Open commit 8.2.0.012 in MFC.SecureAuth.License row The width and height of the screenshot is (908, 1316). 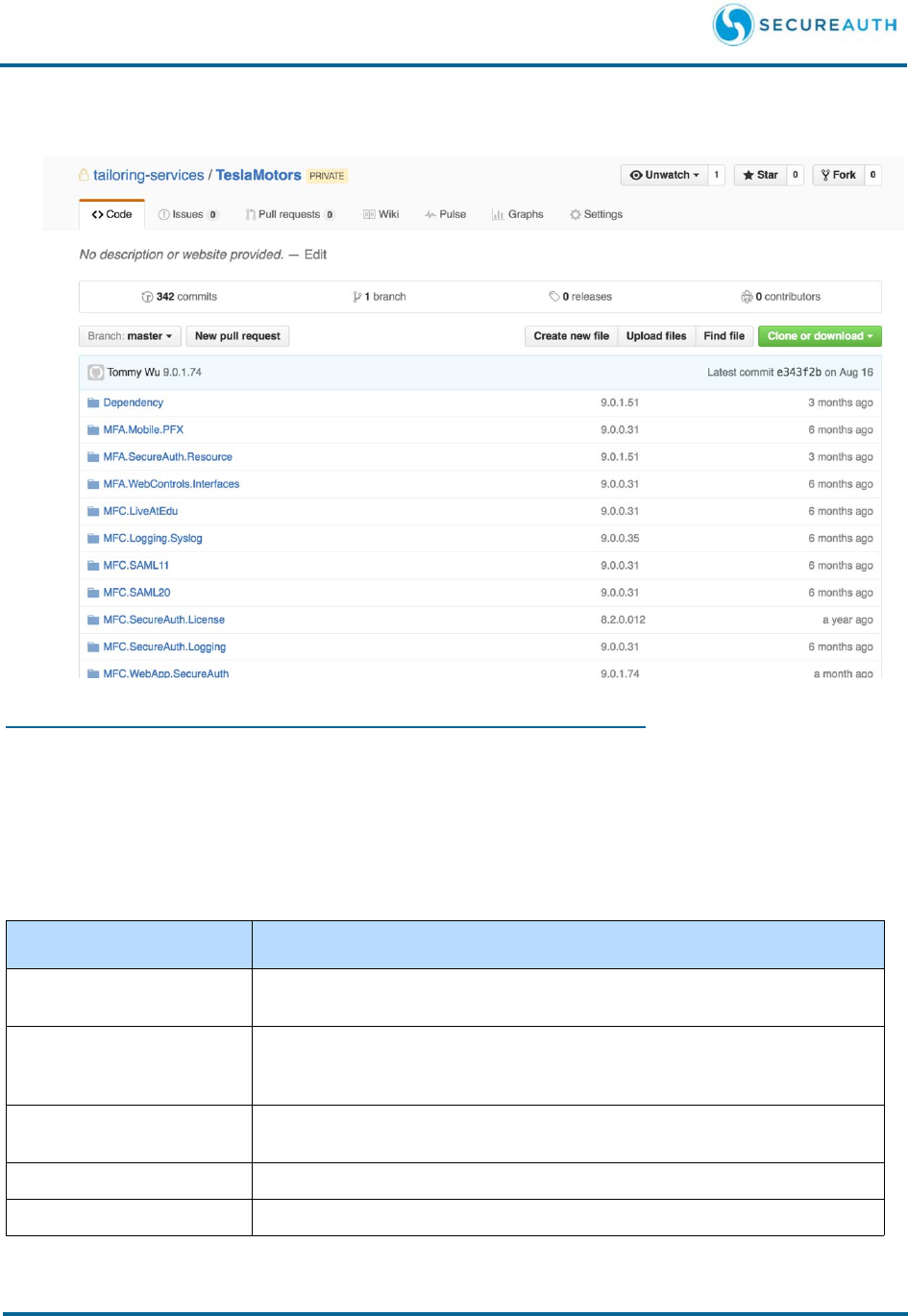tap(623, 620)
